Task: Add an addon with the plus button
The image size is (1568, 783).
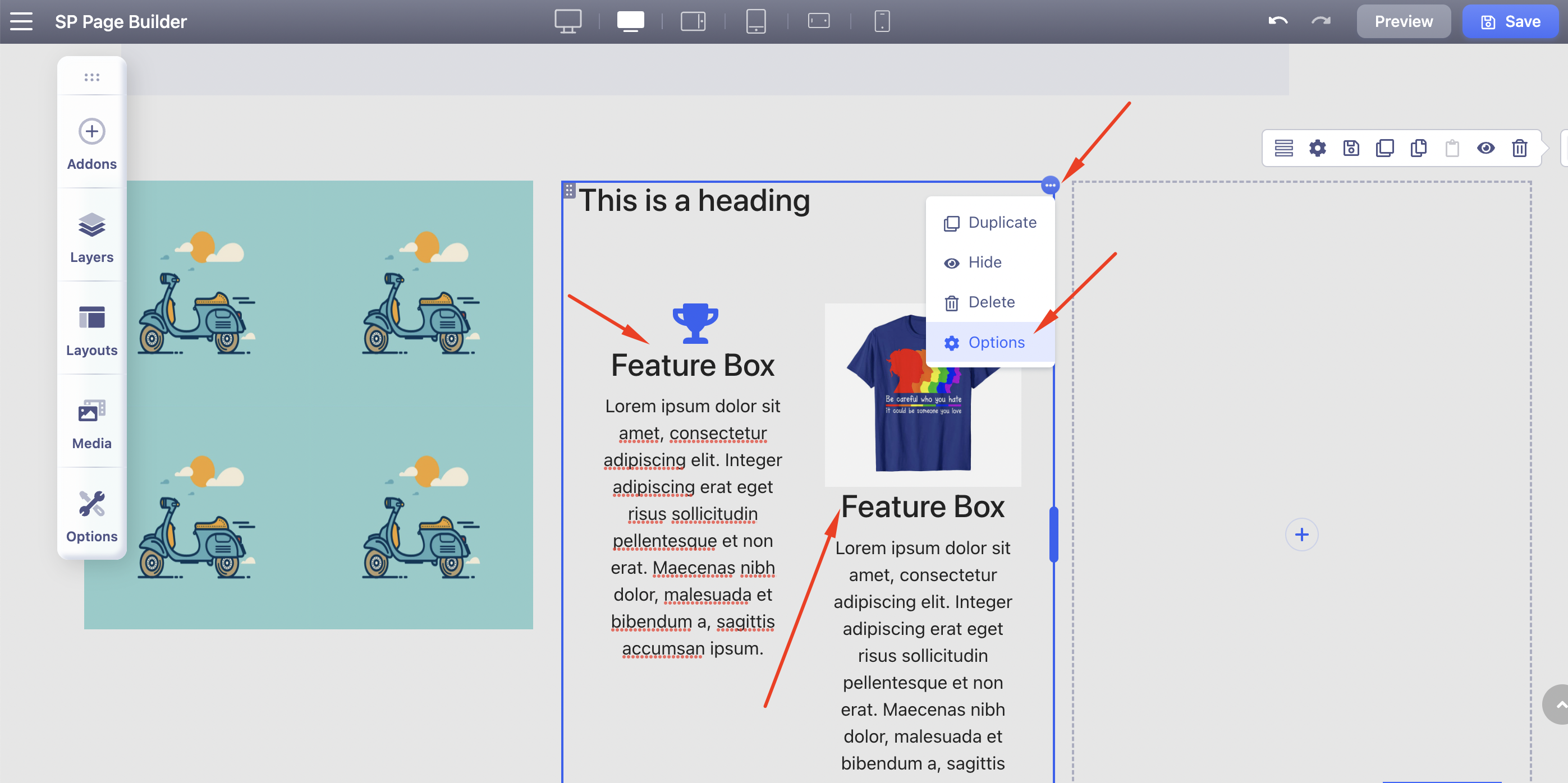Action: tap(1301, 535)
